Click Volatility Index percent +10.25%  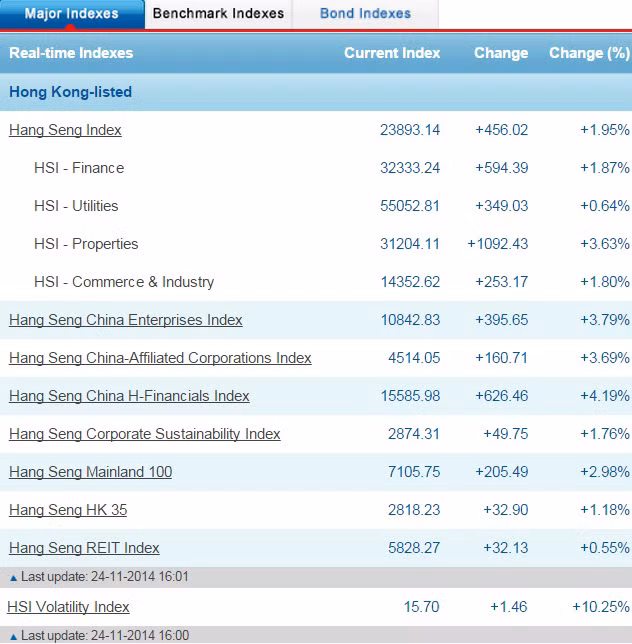601,607
